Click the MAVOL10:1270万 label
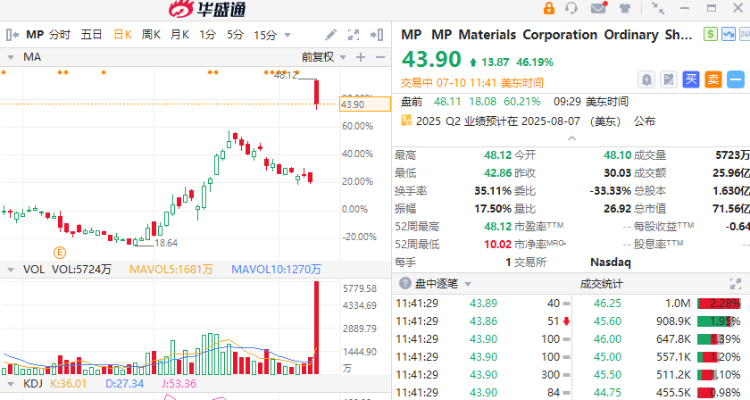The height and width of the screenshot is (400, 750). click(x=276, y=269)
